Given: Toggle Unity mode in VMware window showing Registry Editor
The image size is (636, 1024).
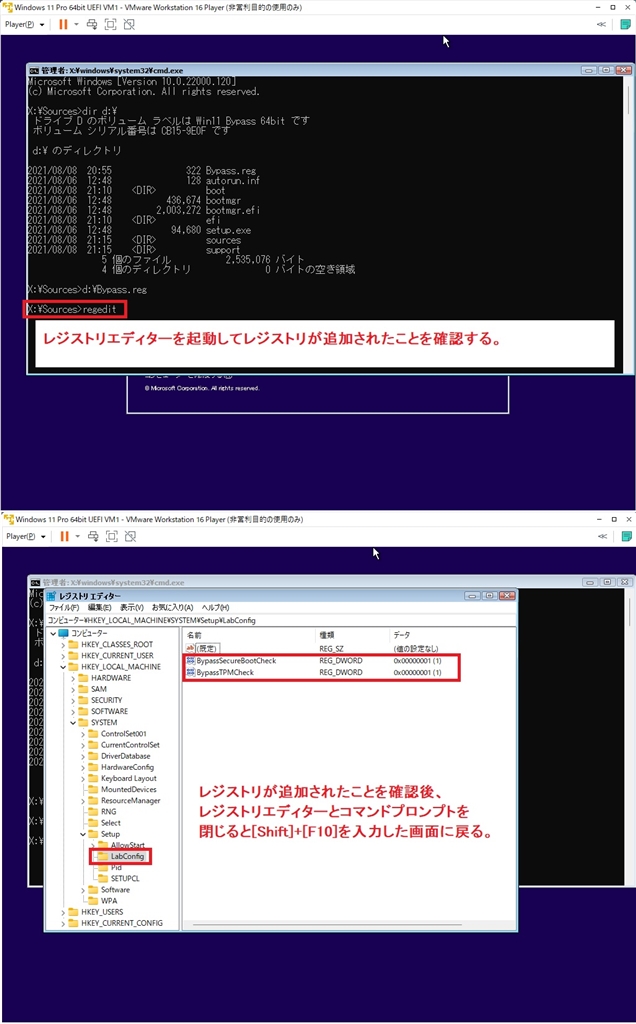Looking at the screenshot, I should pyautogui.click(x=131, y=536).
